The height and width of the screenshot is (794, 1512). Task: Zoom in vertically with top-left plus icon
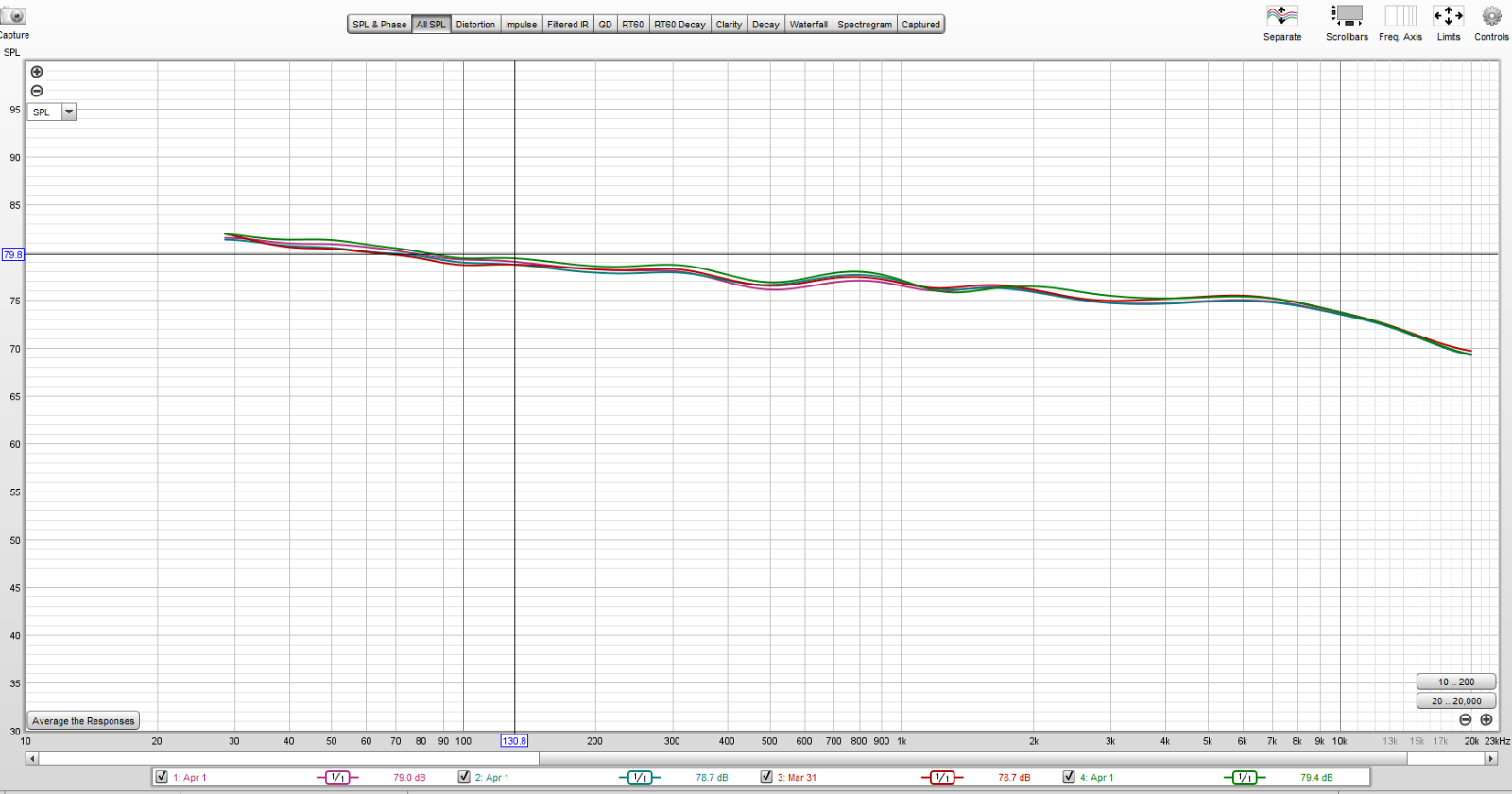(x=37, y=72)
